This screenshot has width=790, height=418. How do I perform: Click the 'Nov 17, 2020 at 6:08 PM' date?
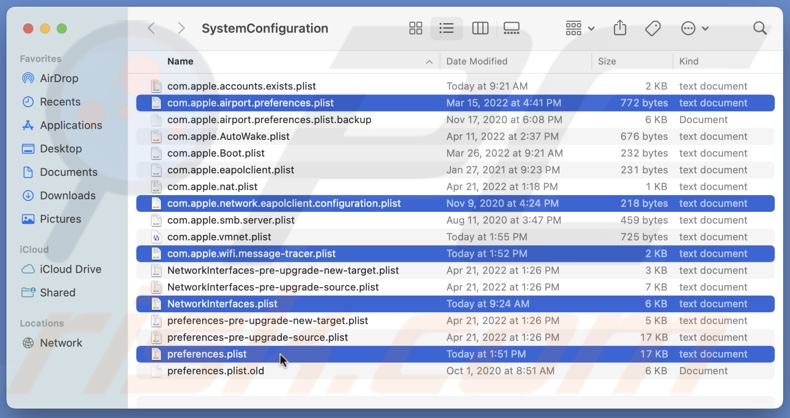point(504,119)
